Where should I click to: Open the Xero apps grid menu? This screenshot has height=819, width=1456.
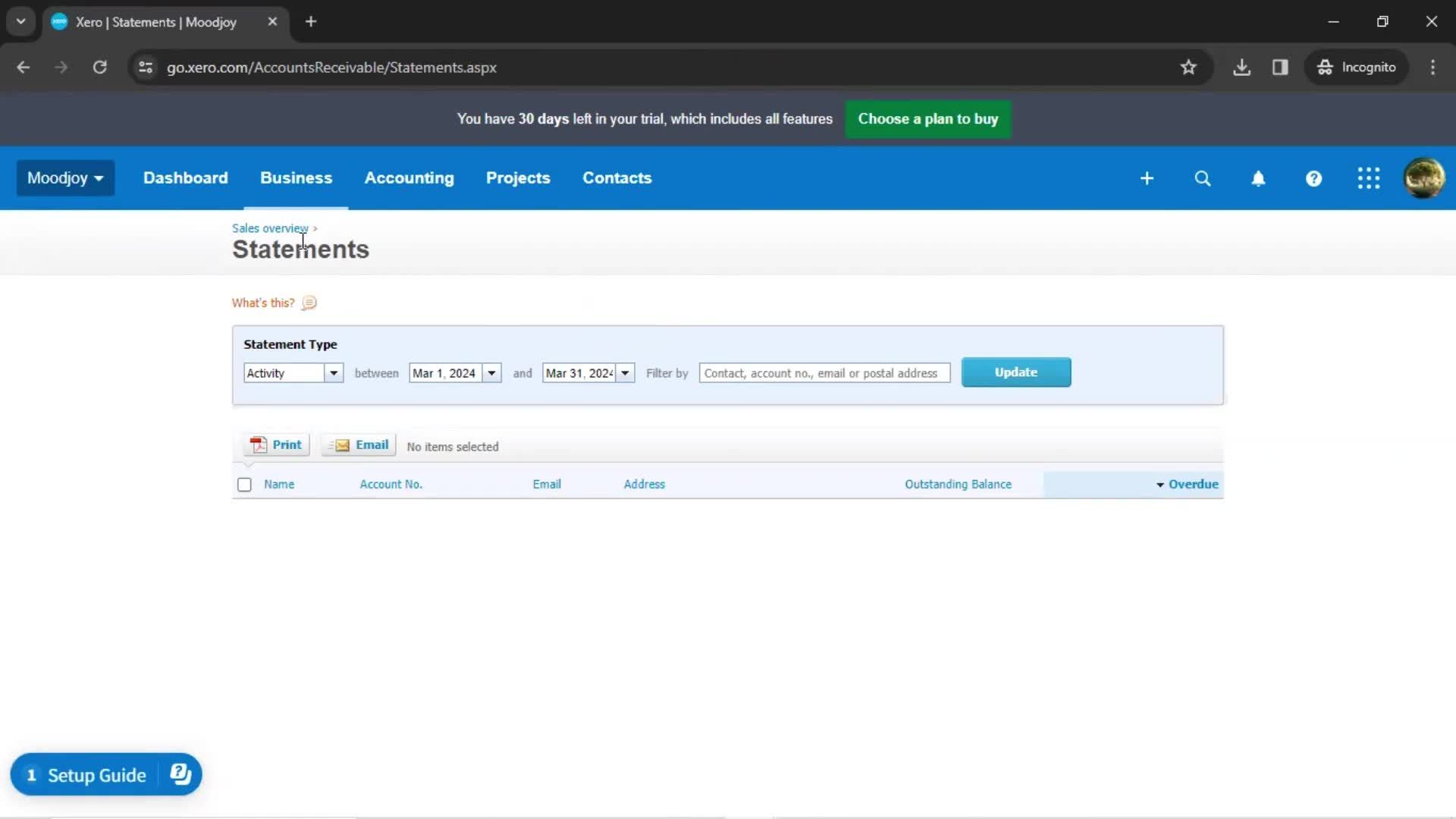1369,178
